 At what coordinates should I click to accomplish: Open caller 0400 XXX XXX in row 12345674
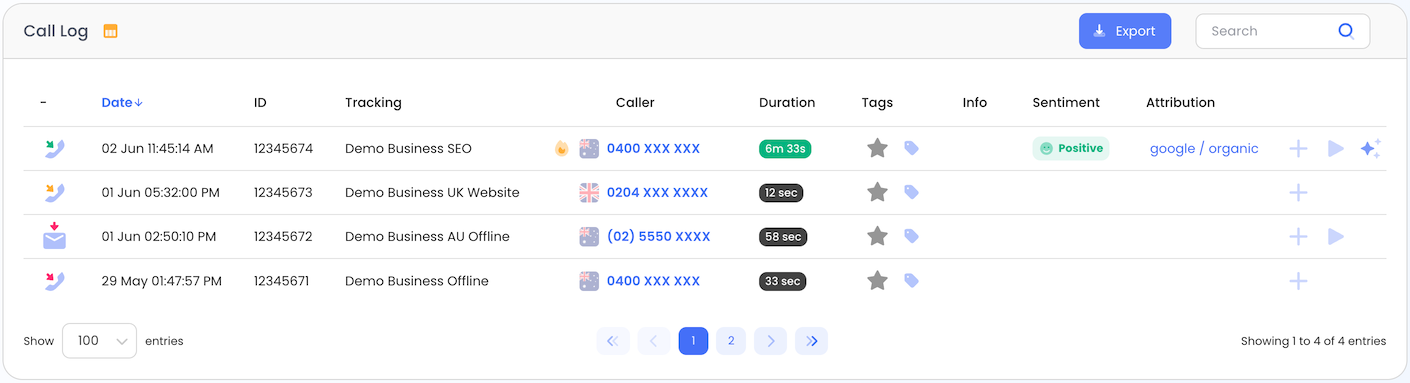[x=653, y=148]
